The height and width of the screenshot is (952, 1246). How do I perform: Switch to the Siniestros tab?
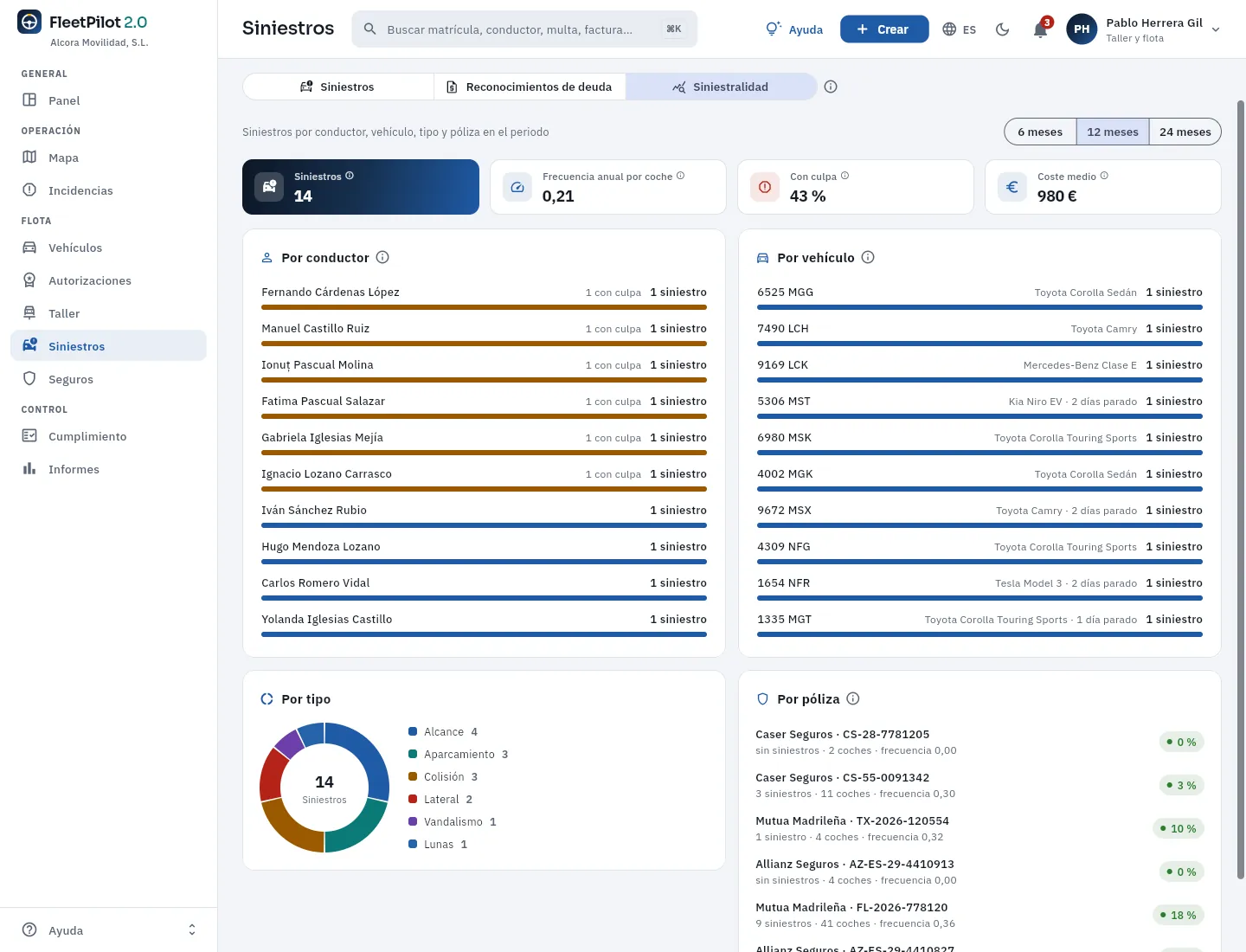click(x=337, y=87)
